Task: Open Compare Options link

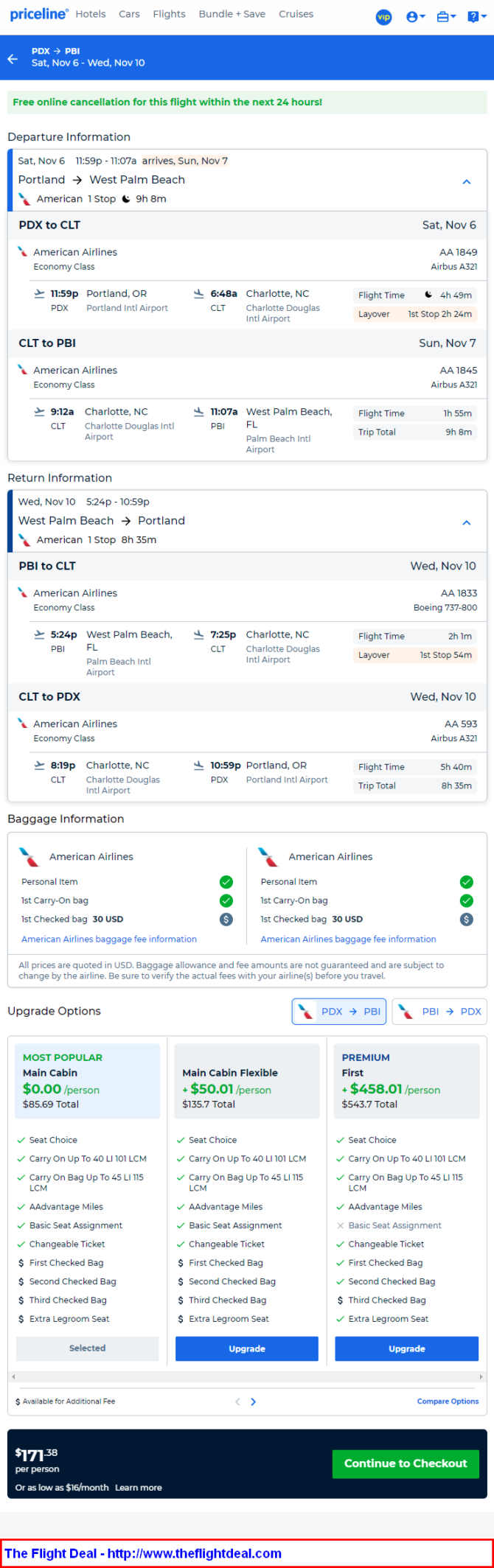Action: click(x=448, y=1401)
